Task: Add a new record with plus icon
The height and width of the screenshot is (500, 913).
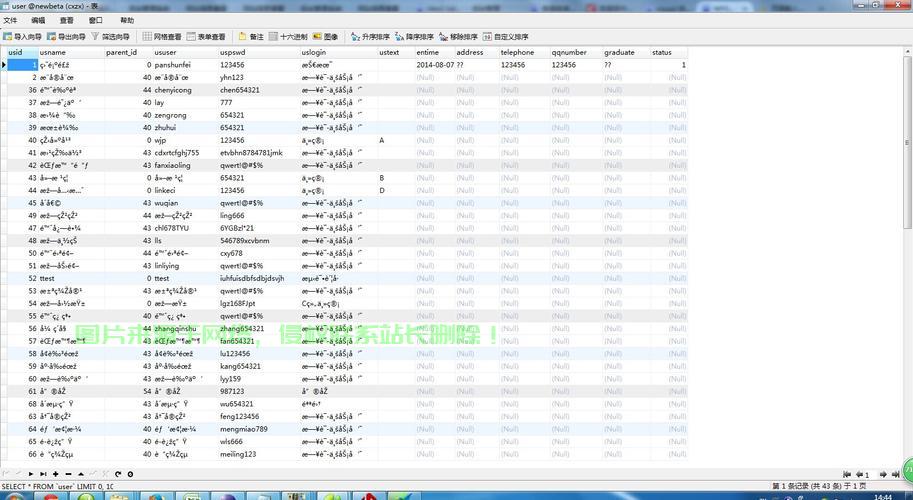Action: tap(56, 474)
